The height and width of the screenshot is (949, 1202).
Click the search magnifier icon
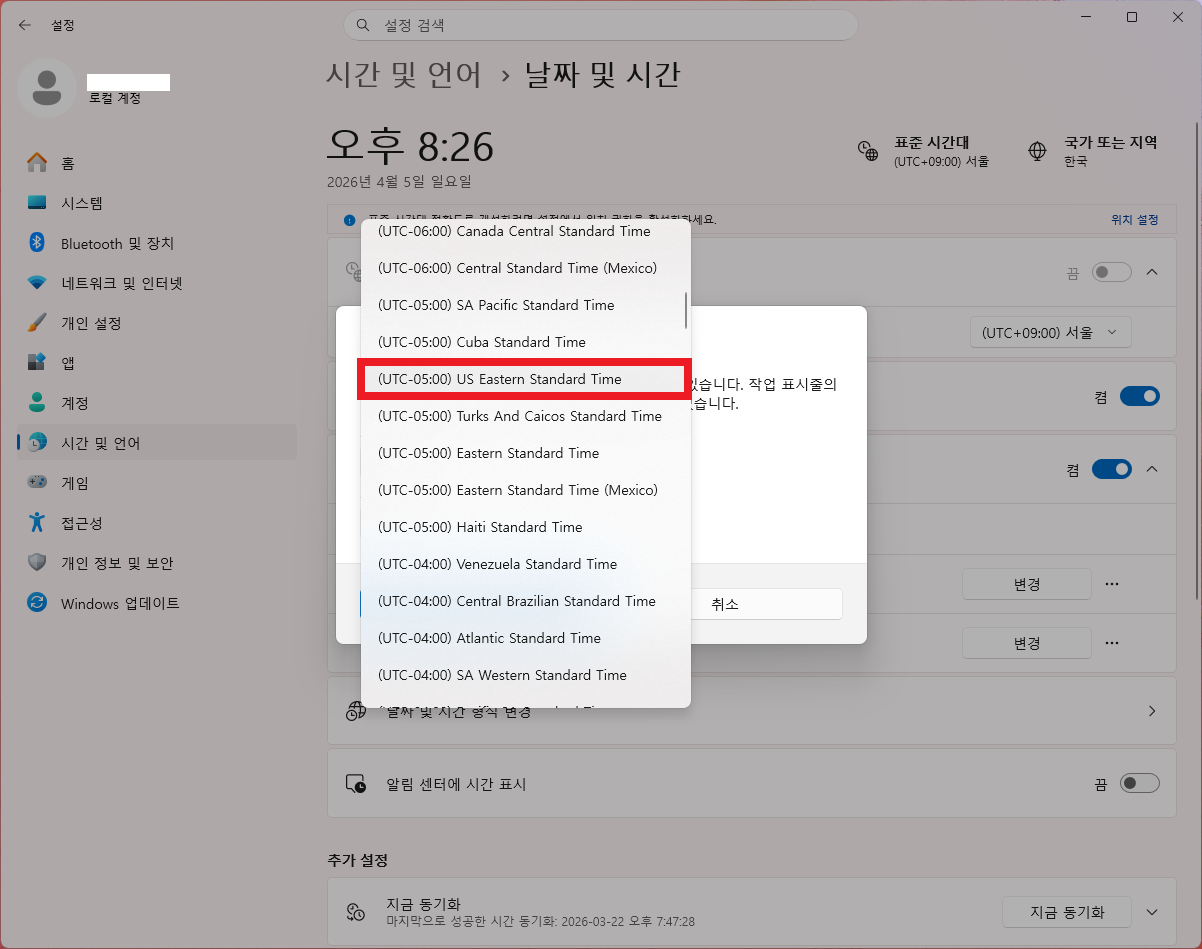point(364,25)
